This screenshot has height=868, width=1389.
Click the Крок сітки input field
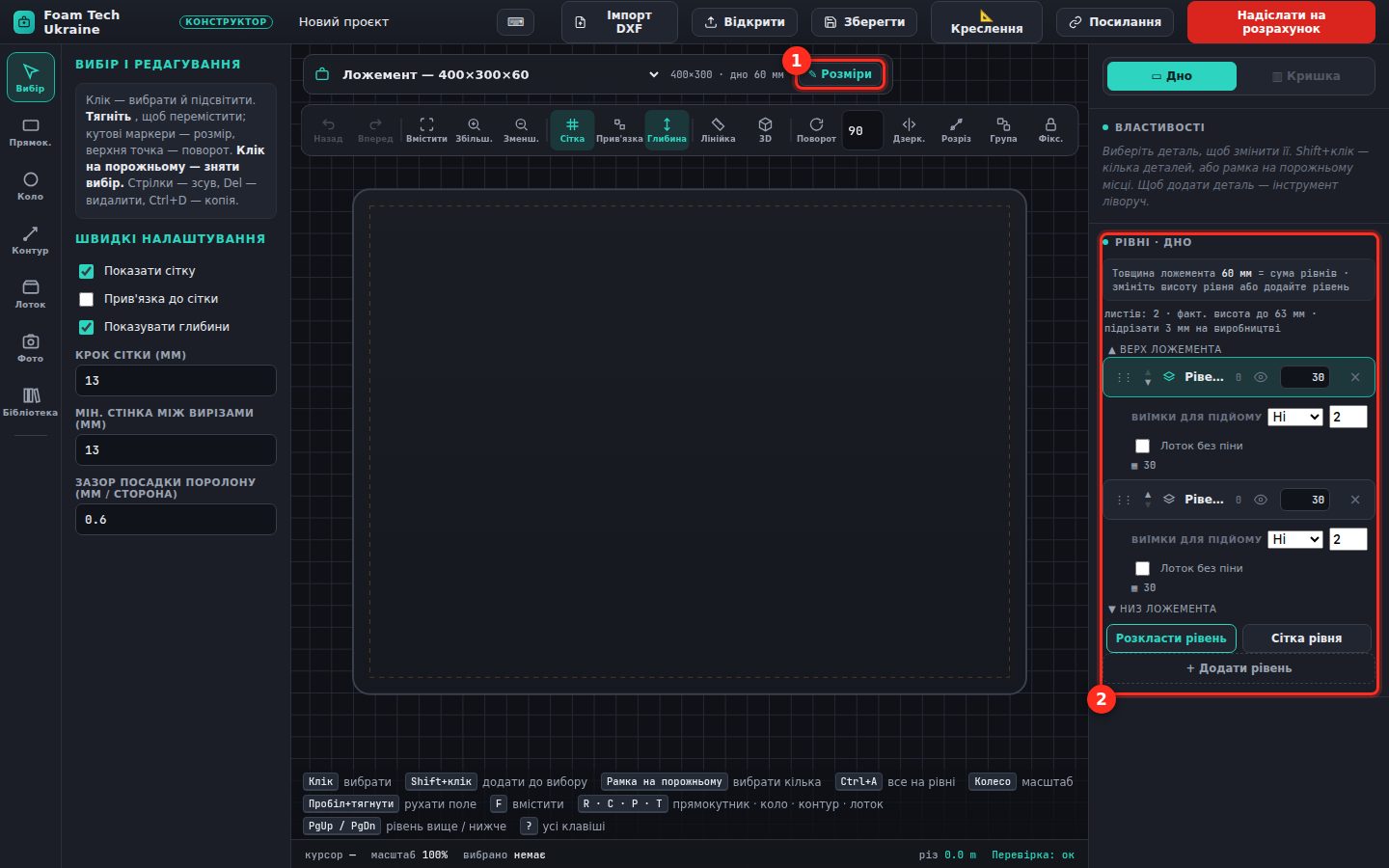pyautogui.click(x=176, y=381)
